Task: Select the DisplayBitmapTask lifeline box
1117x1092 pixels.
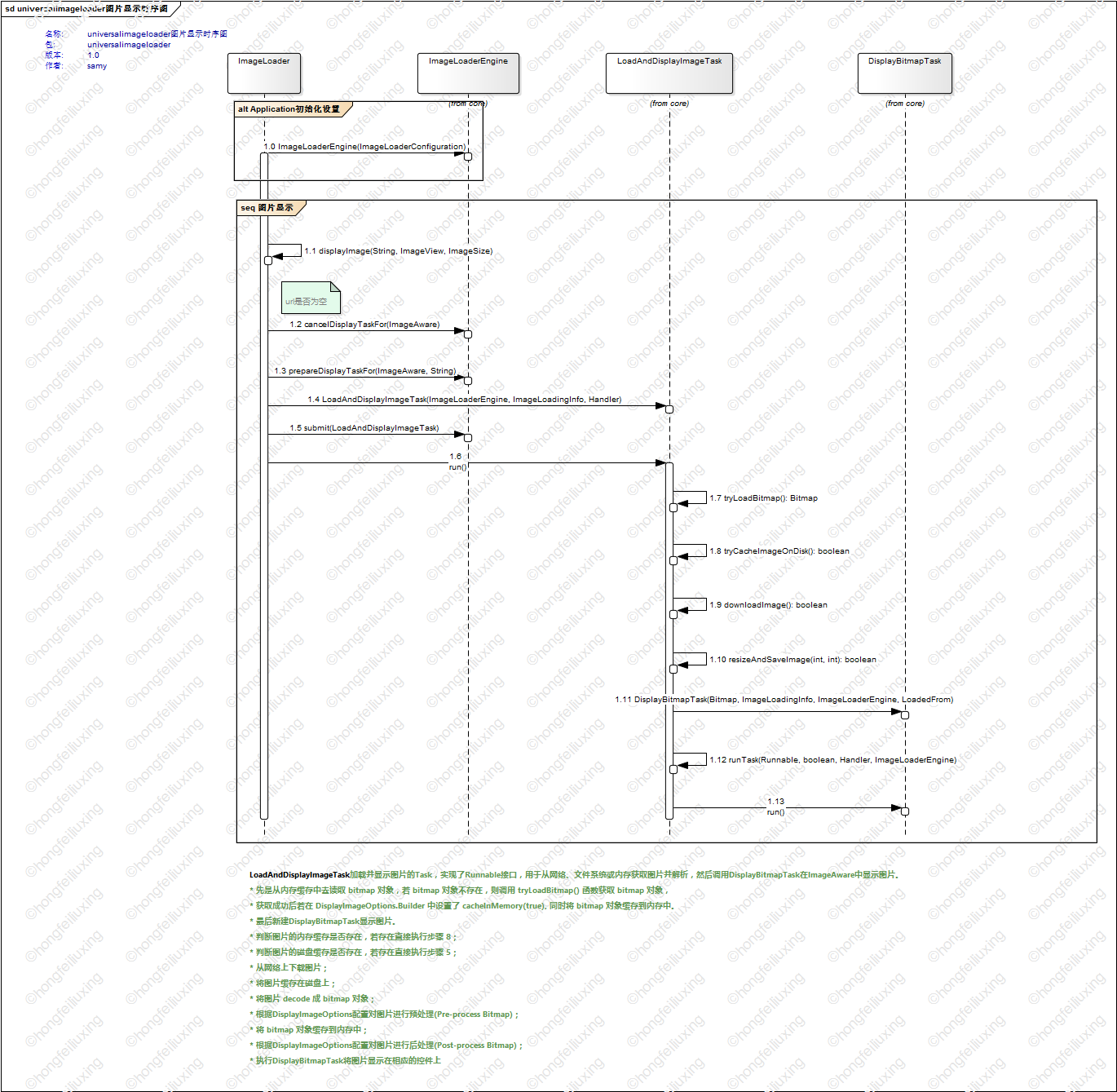Action: (x=904, y=73)
